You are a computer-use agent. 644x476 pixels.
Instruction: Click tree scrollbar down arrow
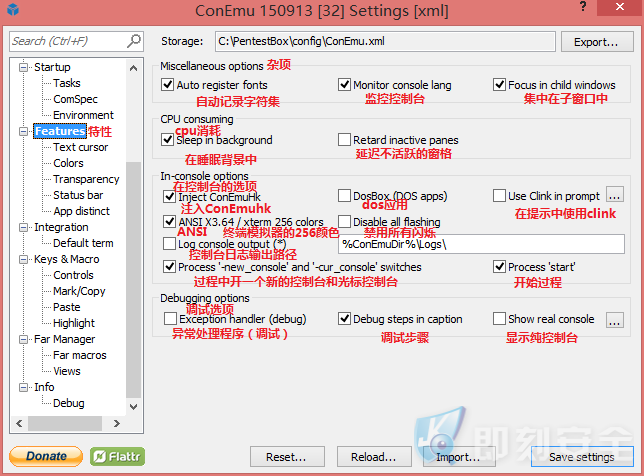(133, 407)
